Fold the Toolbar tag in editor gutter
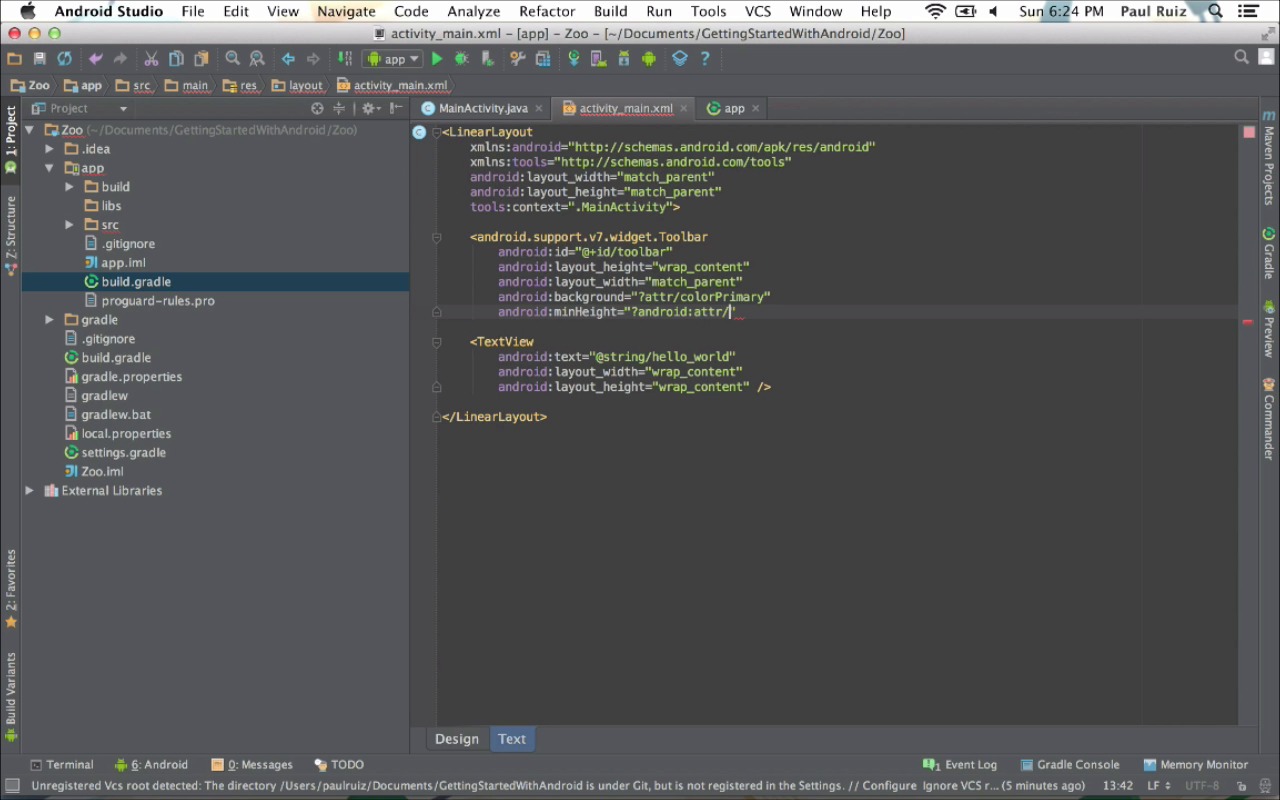The height and width of the screenshot is (800, 1280). click(437, 237)
